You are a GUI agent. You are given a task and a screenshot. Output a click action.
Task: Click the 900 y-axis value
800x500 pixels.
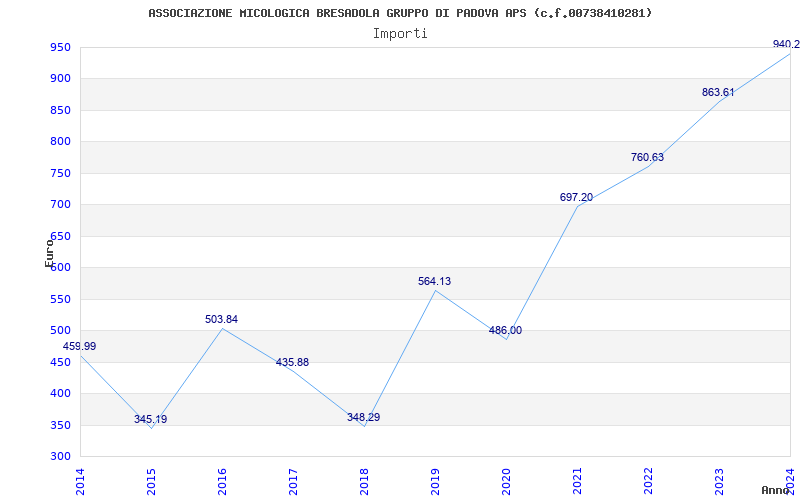tap(60, 79)
